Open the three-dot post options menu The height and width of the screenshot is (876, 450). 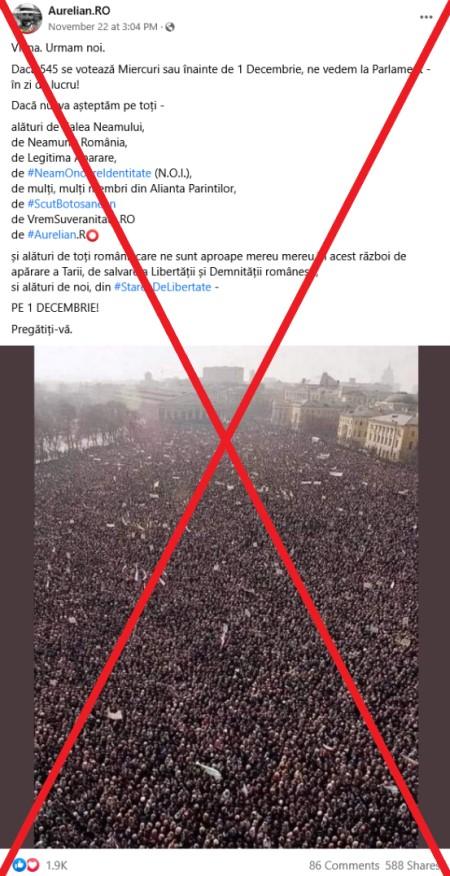click(x=426, y=17)
